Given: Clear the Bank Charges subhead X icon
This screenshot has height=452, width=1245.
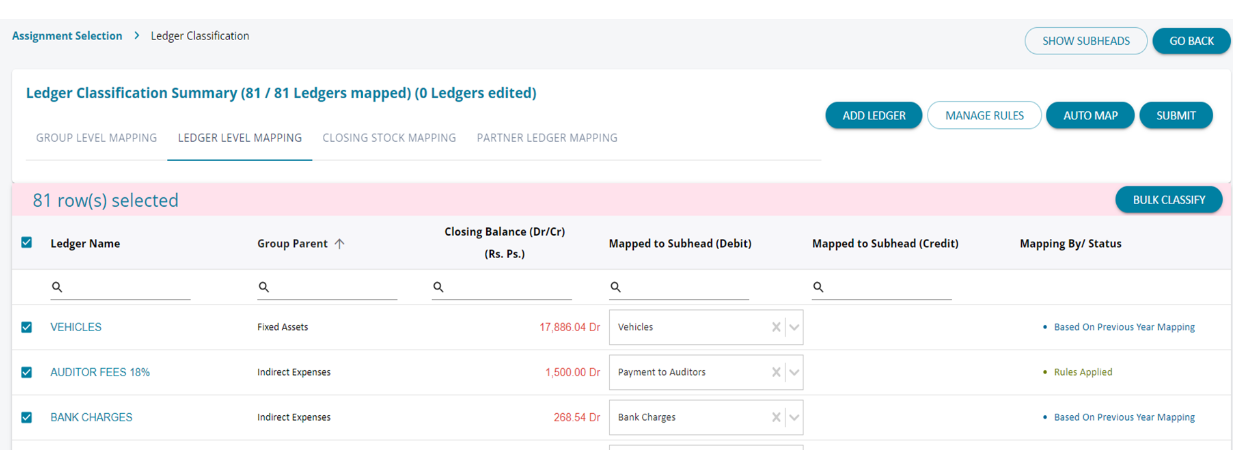Looking at the screenshot, I should [776, 417].
